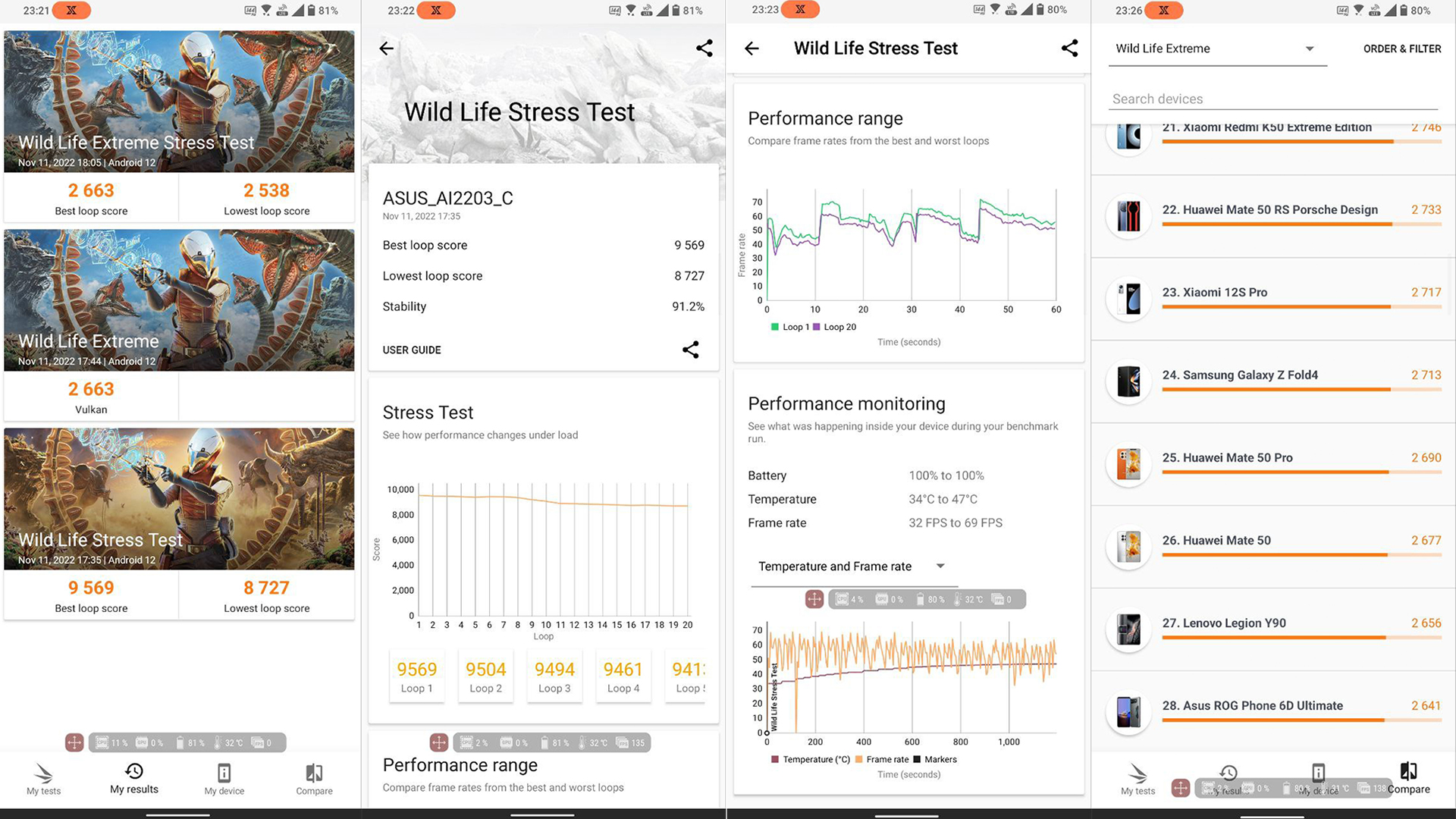
Task: Tap best loop score 9 569 on card
Action: [91, 588]
